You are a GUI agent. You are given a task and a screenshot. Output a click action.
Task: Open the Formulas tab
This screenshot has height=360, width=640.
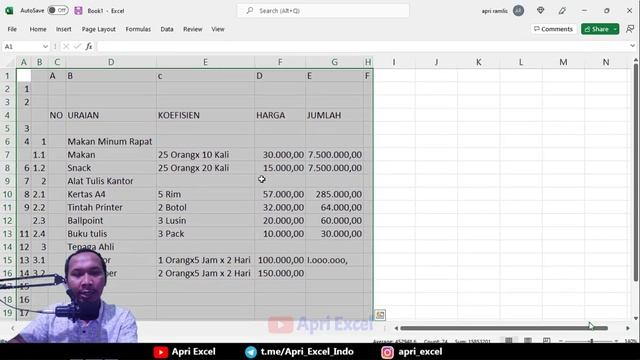coord(138,29)
